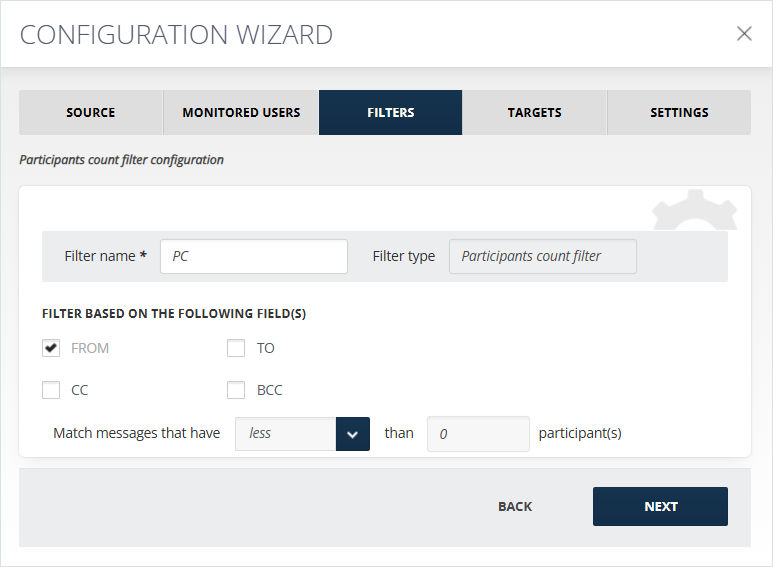The width and height of the screenshot is (773, 567).
Task: Focus the Filter name input field
Action: pyautogui.click(x=254, y=256)
